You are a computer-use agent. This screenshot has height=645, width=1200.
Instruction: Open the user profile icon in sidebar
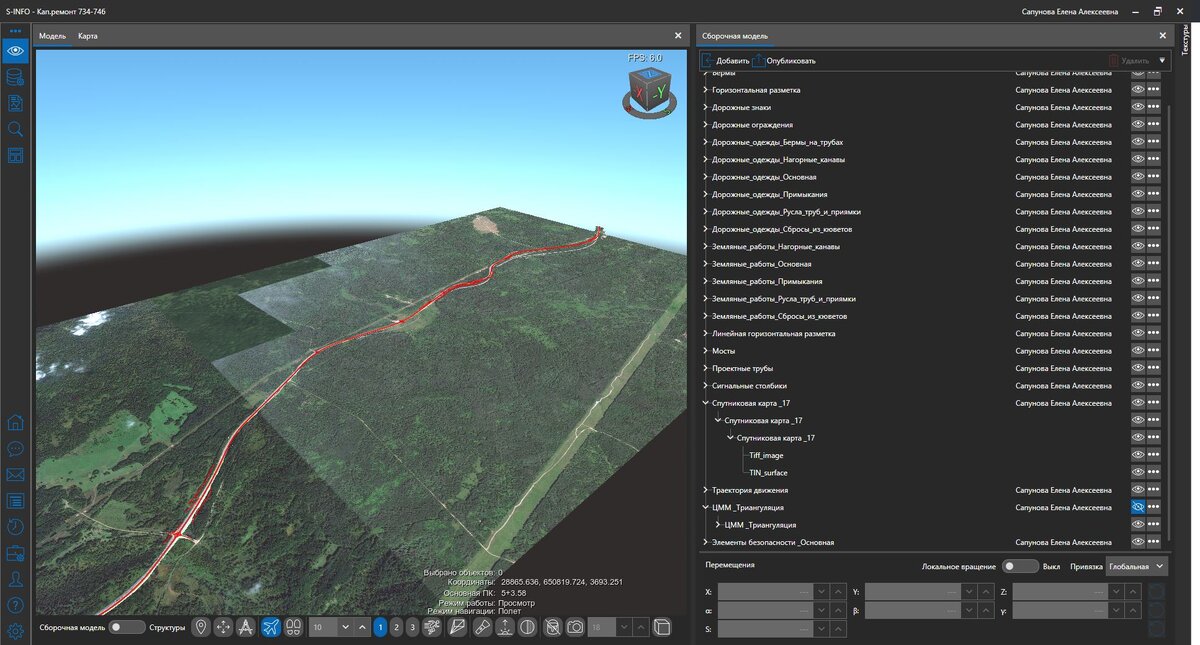[15, 579]
